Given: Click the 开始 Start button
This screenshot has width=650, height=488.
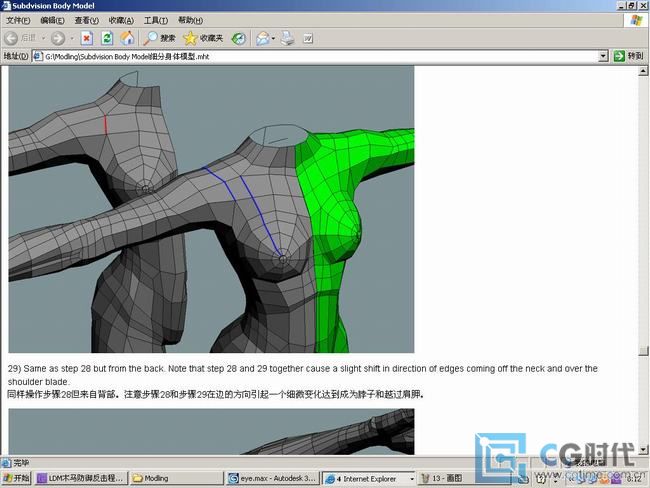Looking at the screenshot, I should click(x=16, y=478).
